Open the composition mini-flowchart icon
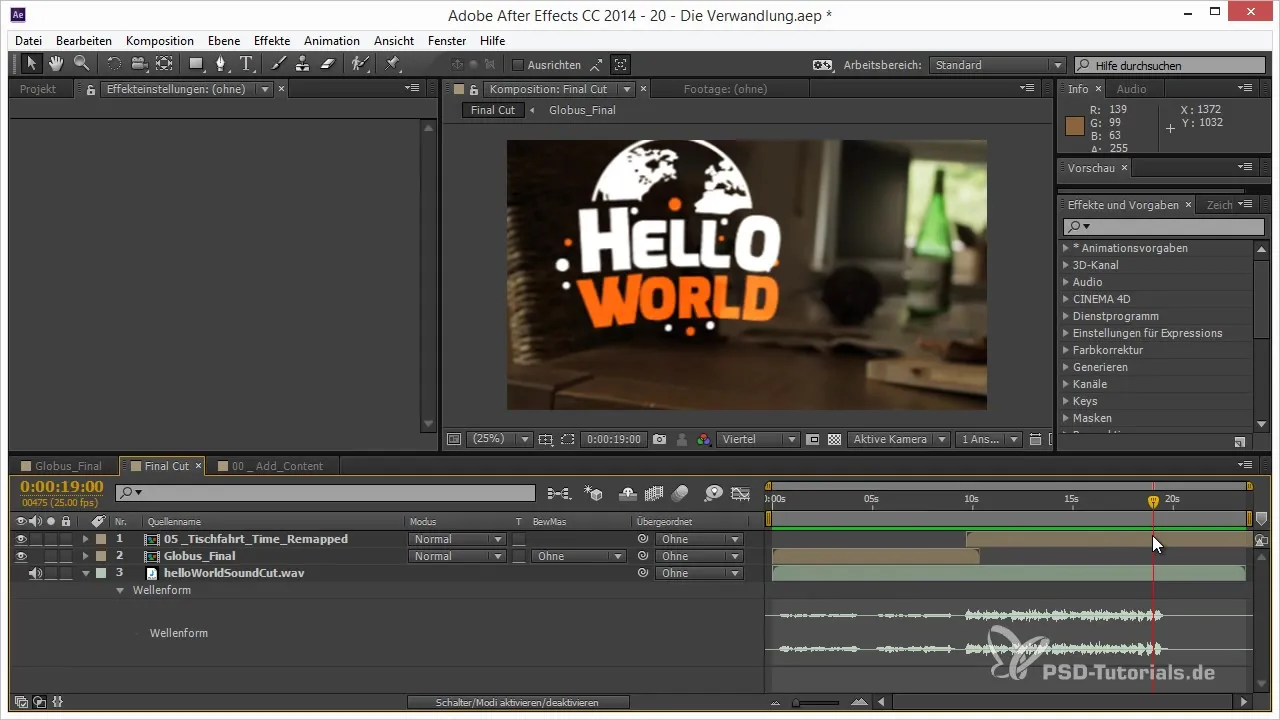The height and width of the screenshot is (720, 1280). [x=559, y=493]
